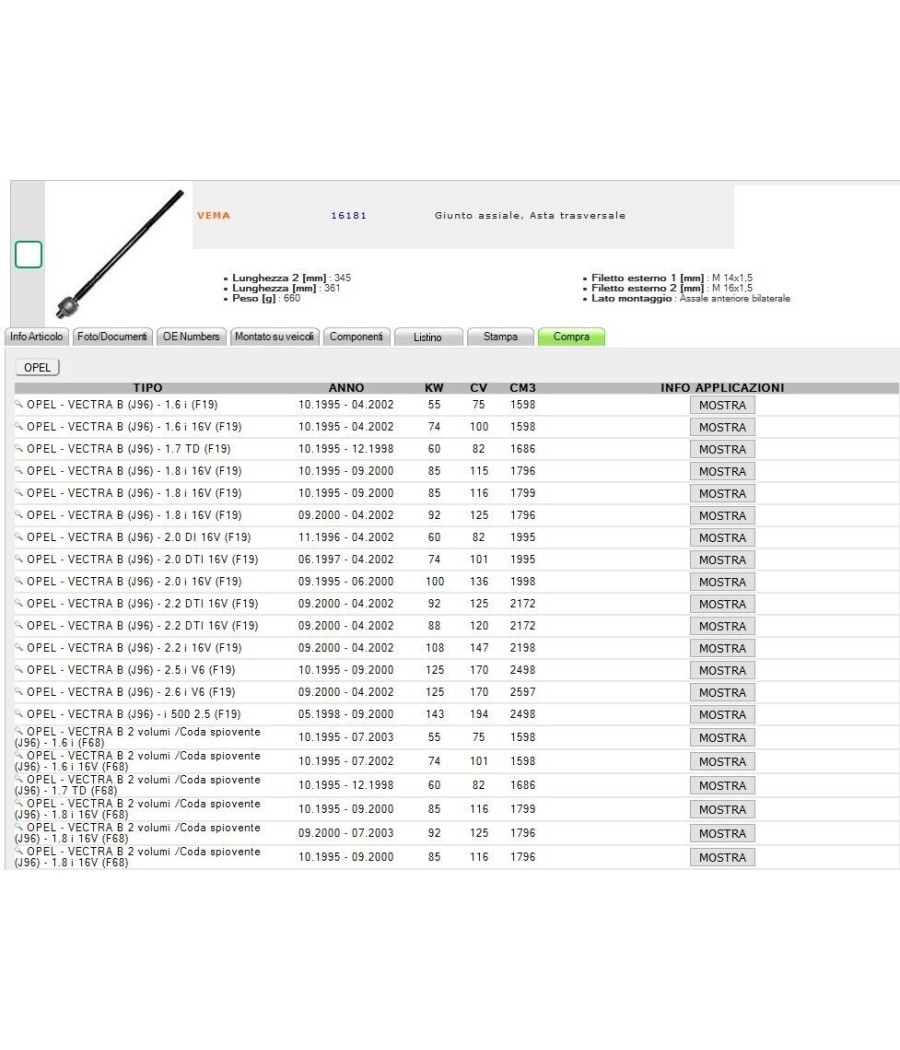This screenshot has width=900, height=1050.
Task: Click the green Compra button
Action: click(571, 336)
